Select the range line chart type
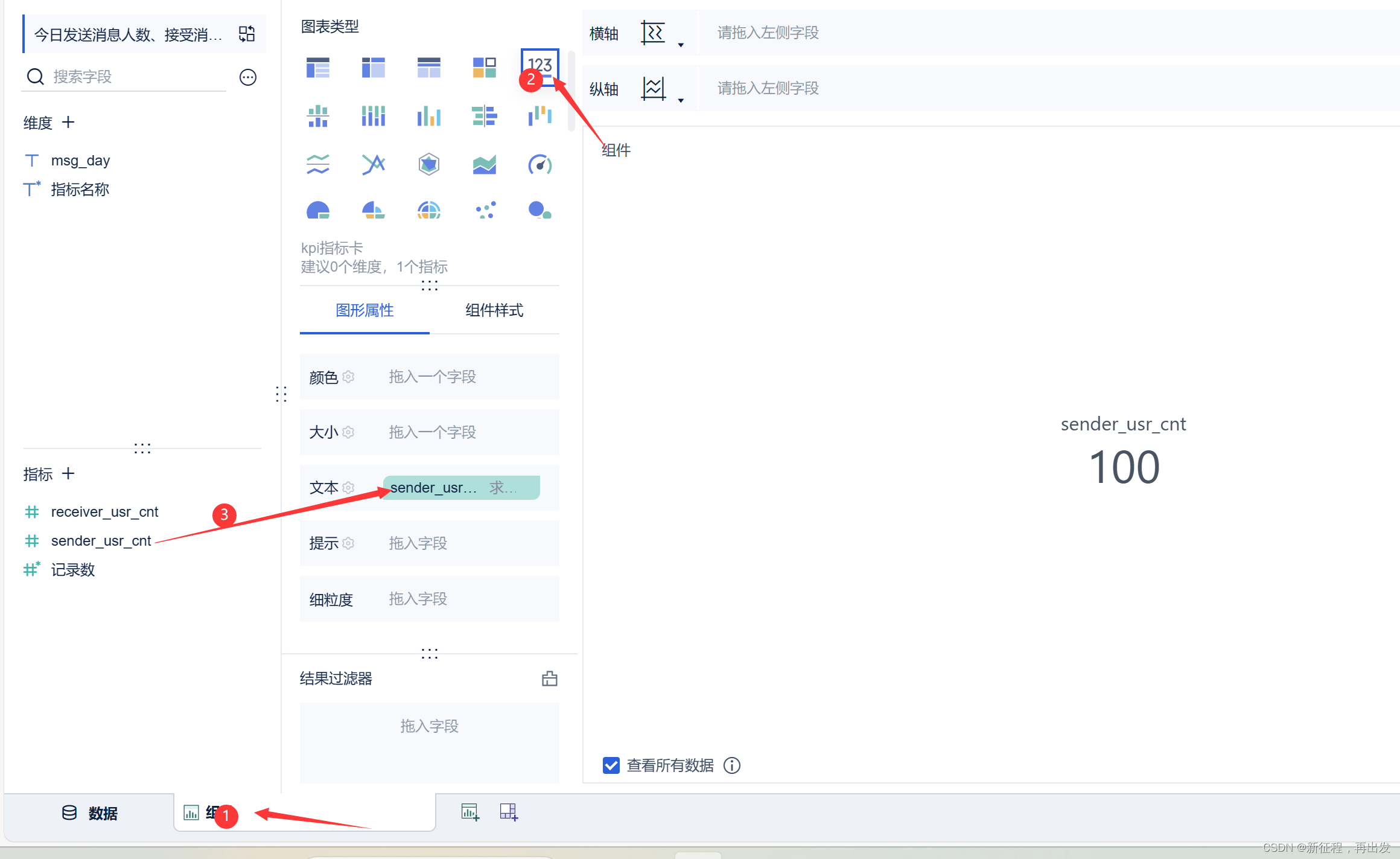 pos(374,164)
